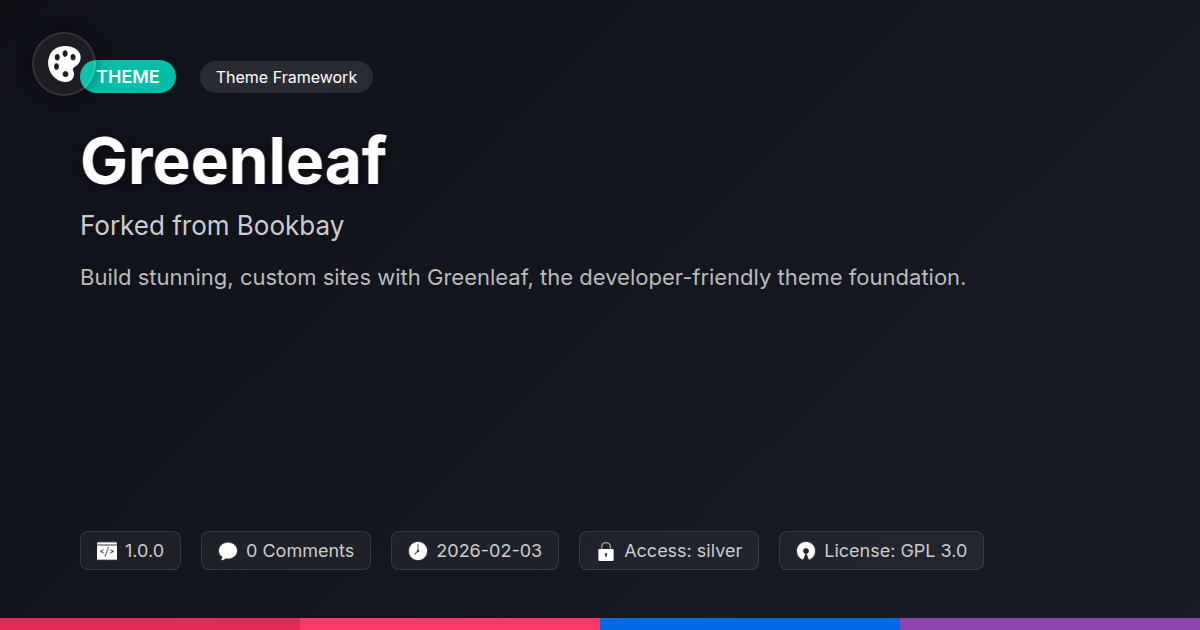Click the license open-source icon

point(806,551)
